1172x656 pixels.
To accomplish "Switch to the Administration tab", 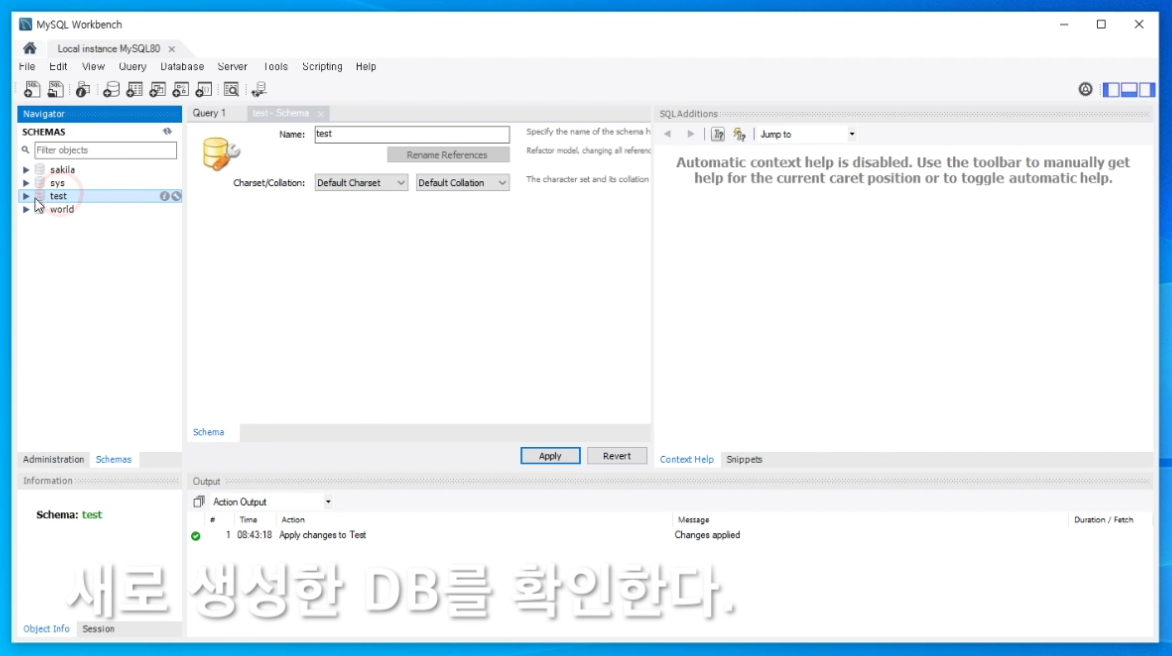I will [x=53, y=459].
